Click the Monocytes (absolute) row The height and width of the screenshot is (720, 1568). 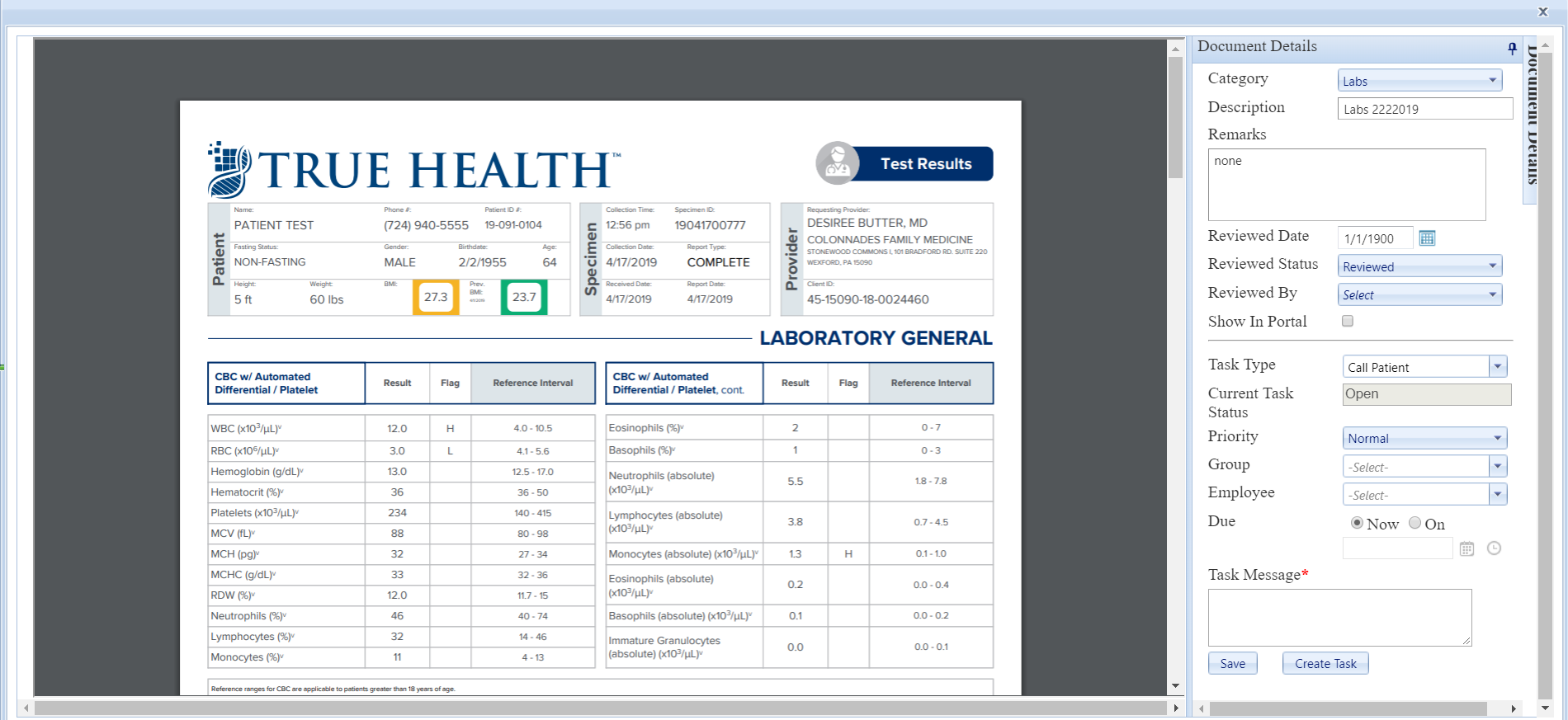[x=799, y=554]
